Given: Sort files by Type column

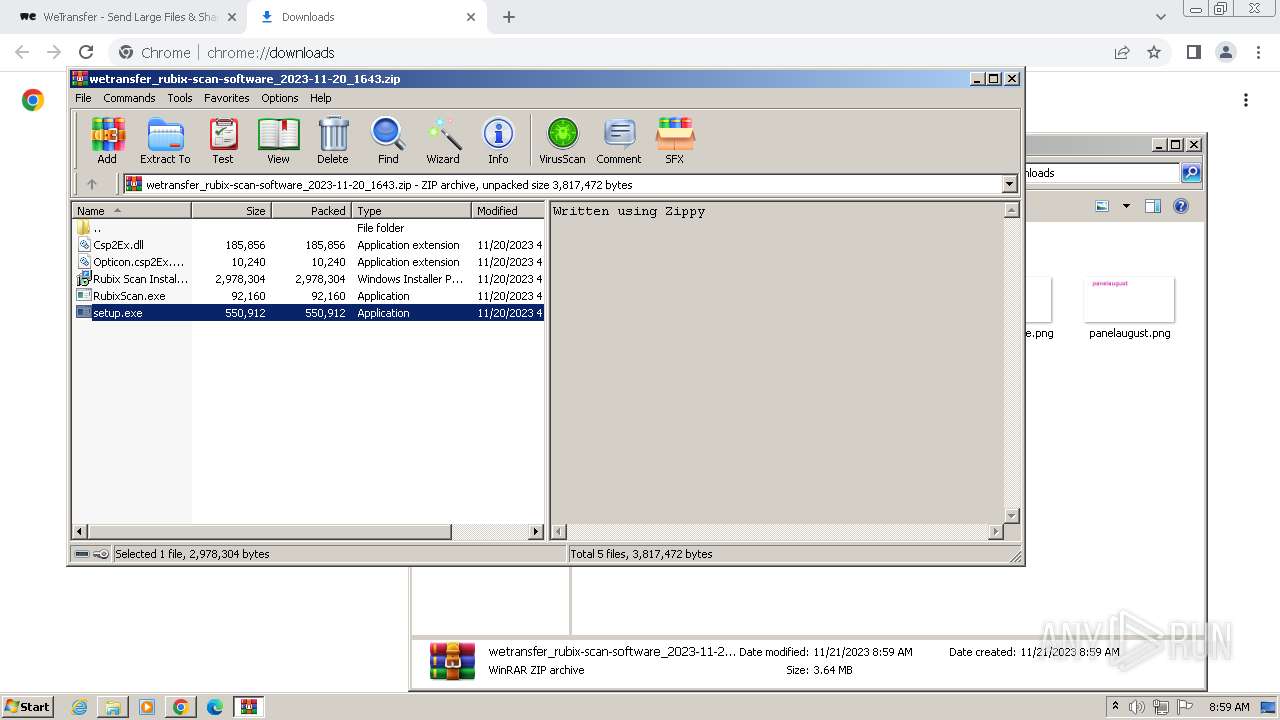Looking at the screenshot, I should click(x=411, y=211).
